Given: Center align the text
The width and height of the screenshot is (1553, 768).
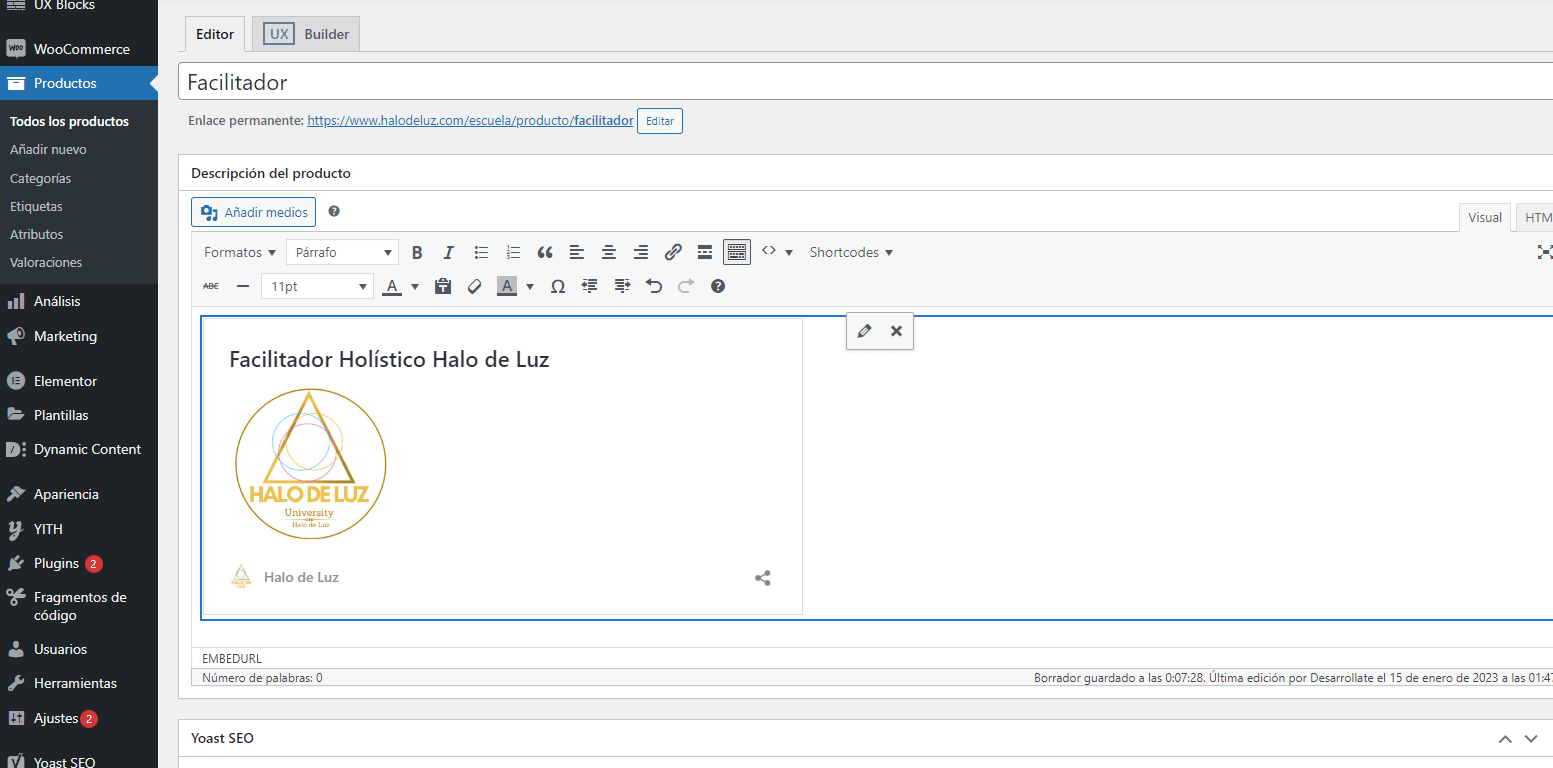Looking at the screenshot, I should (609, 252).
